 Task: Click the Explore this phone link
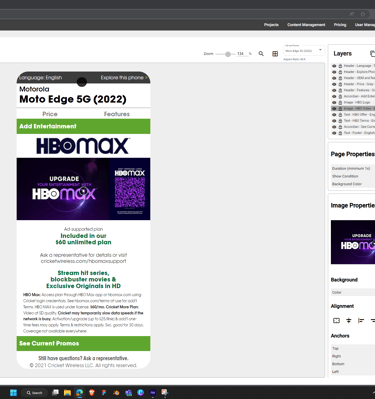pyautogui.click(x=124, y=78)
